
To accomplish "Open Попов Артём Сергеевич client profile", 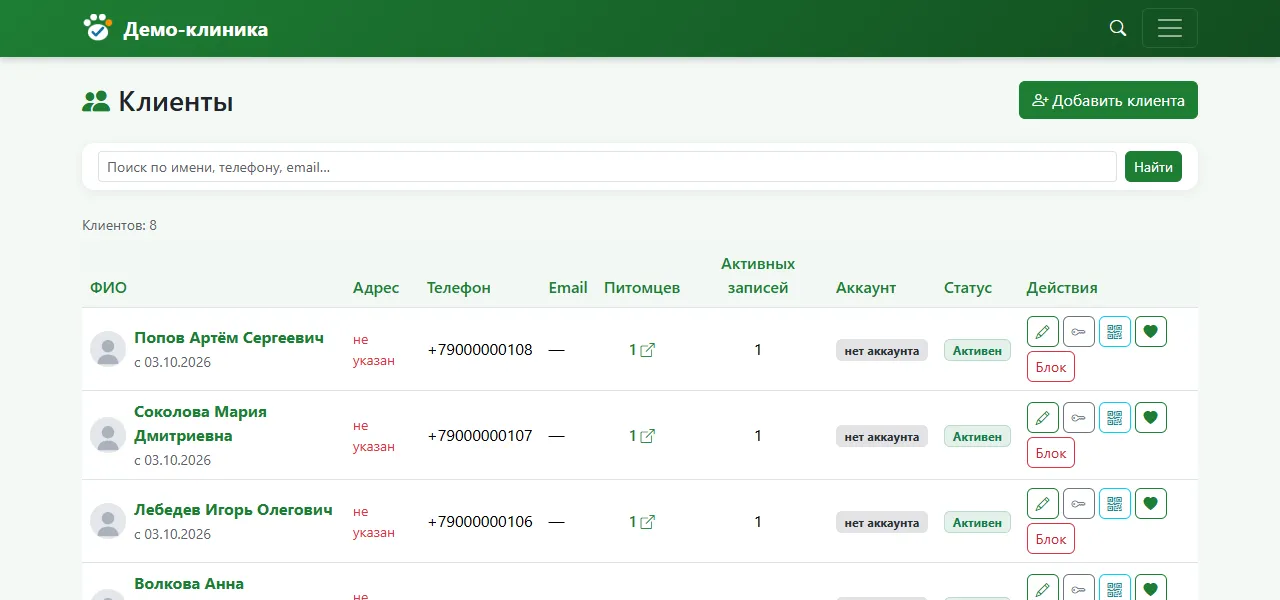I will 229,338.
